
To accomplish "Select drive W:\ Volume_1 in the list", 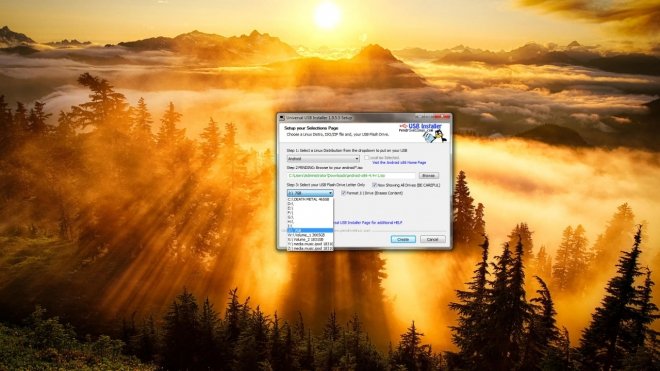I will (x=310, y=235).
